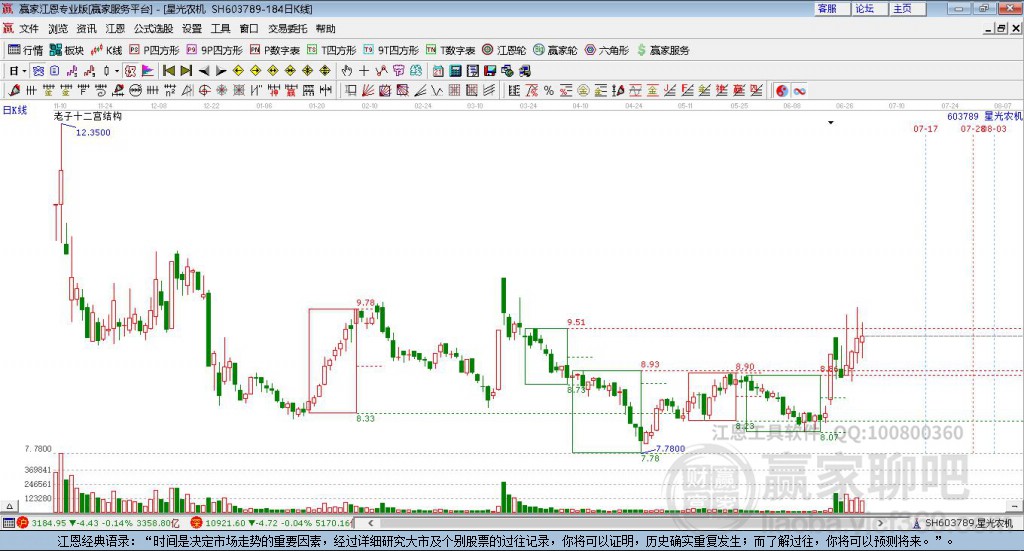This screenshot has width=1024, height=551.
Task: Click the colorful flag icon
Action: [x=148, y=71]
